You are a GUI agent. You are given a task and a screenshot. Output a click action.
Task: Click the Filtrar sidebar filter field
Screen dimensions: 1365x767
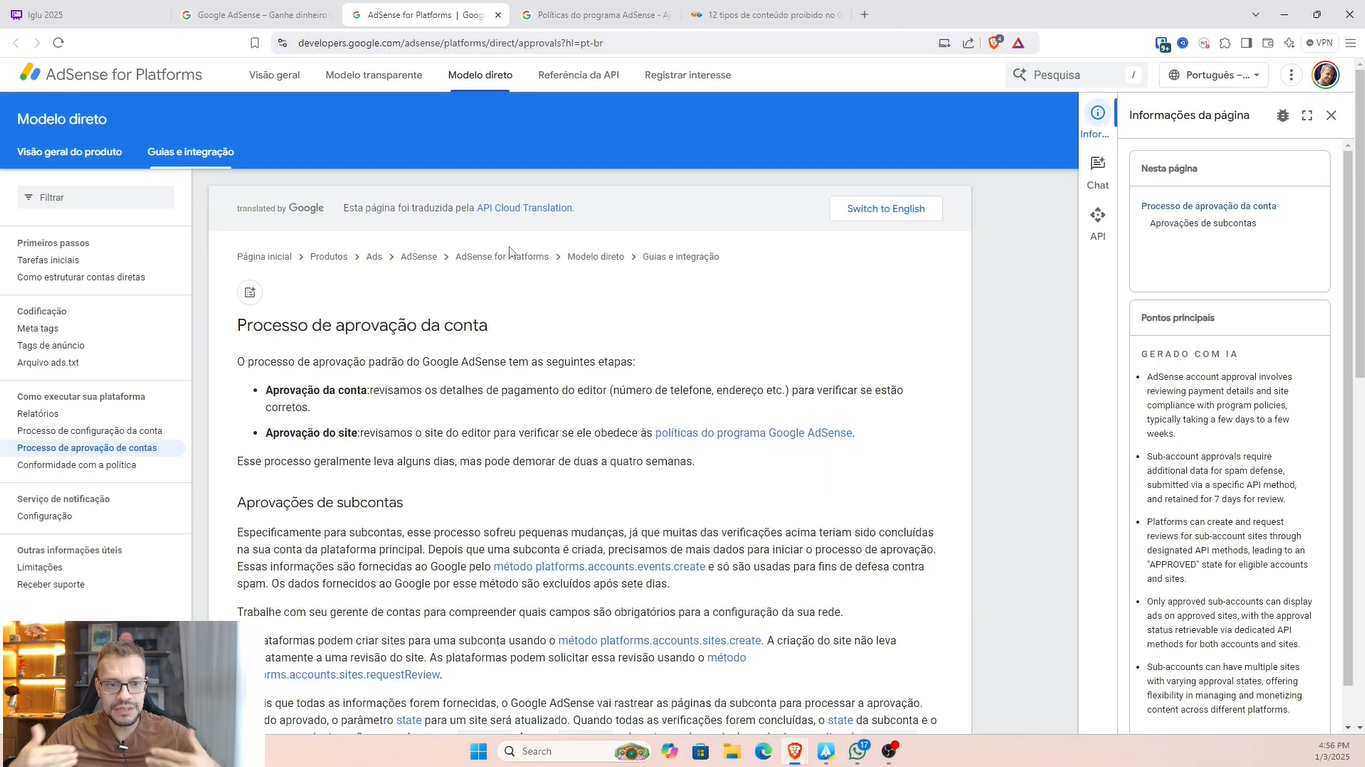pos(96,198)
